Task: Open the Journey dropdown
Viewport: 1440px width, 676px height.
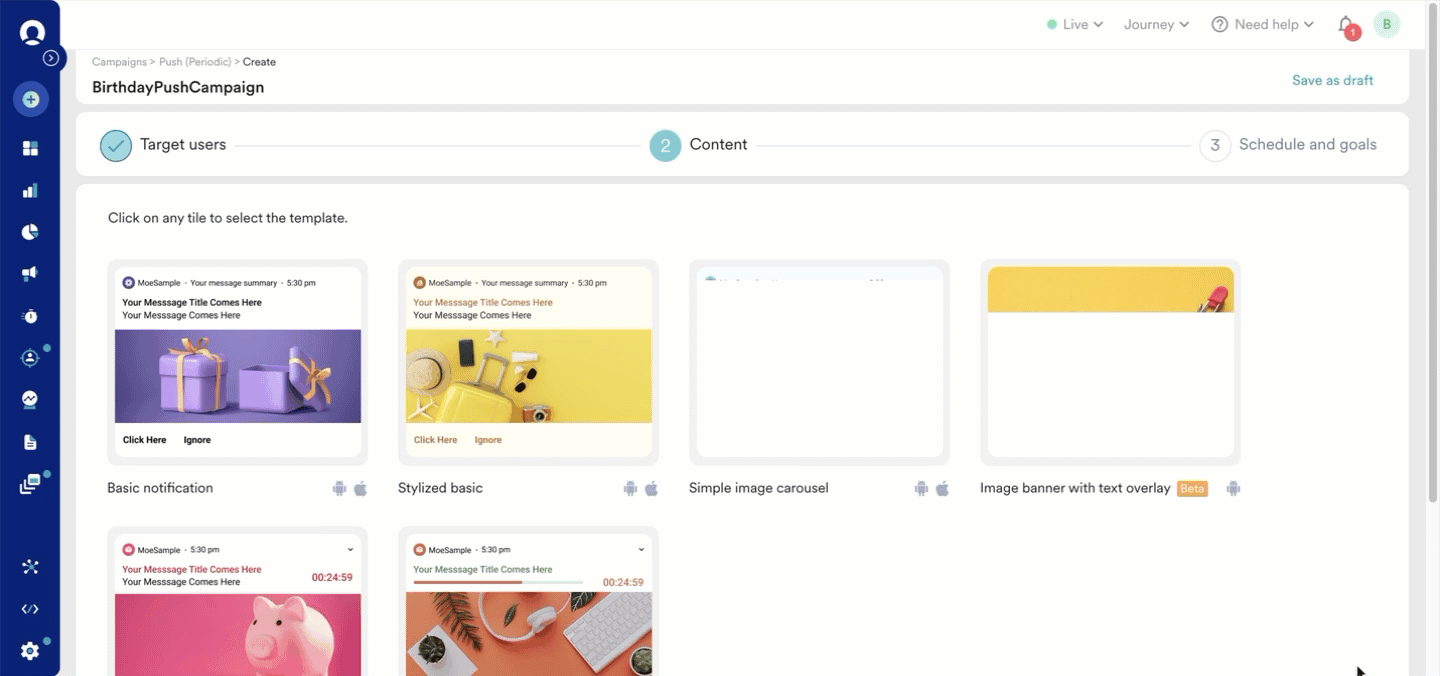Action: [1157, 25]
